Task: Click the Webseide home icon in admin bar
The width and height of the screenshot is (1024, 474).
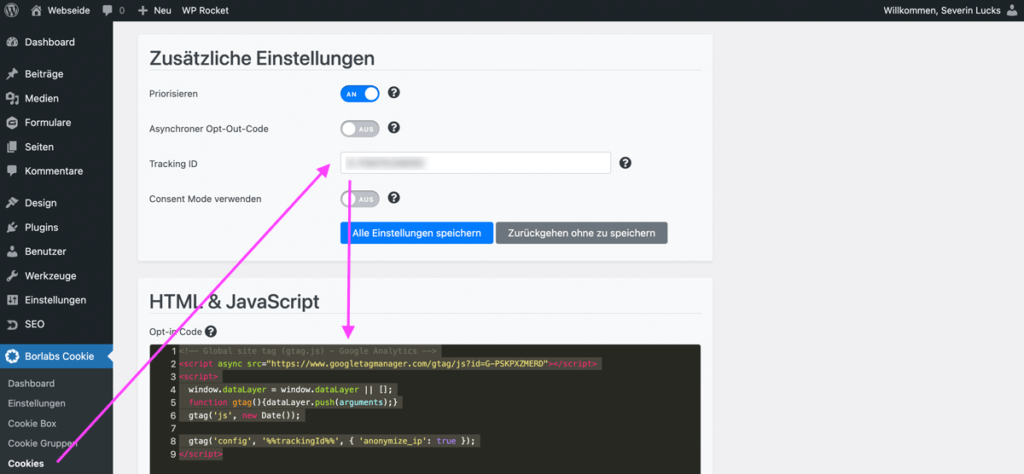Action: [37, 10]
